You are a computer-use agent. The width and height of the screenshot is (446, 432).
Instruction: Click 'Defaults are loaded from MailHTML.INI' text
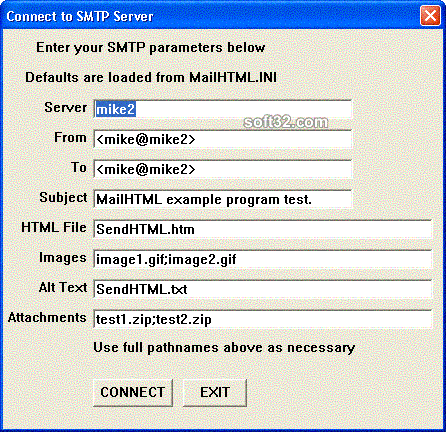point(151,77)
